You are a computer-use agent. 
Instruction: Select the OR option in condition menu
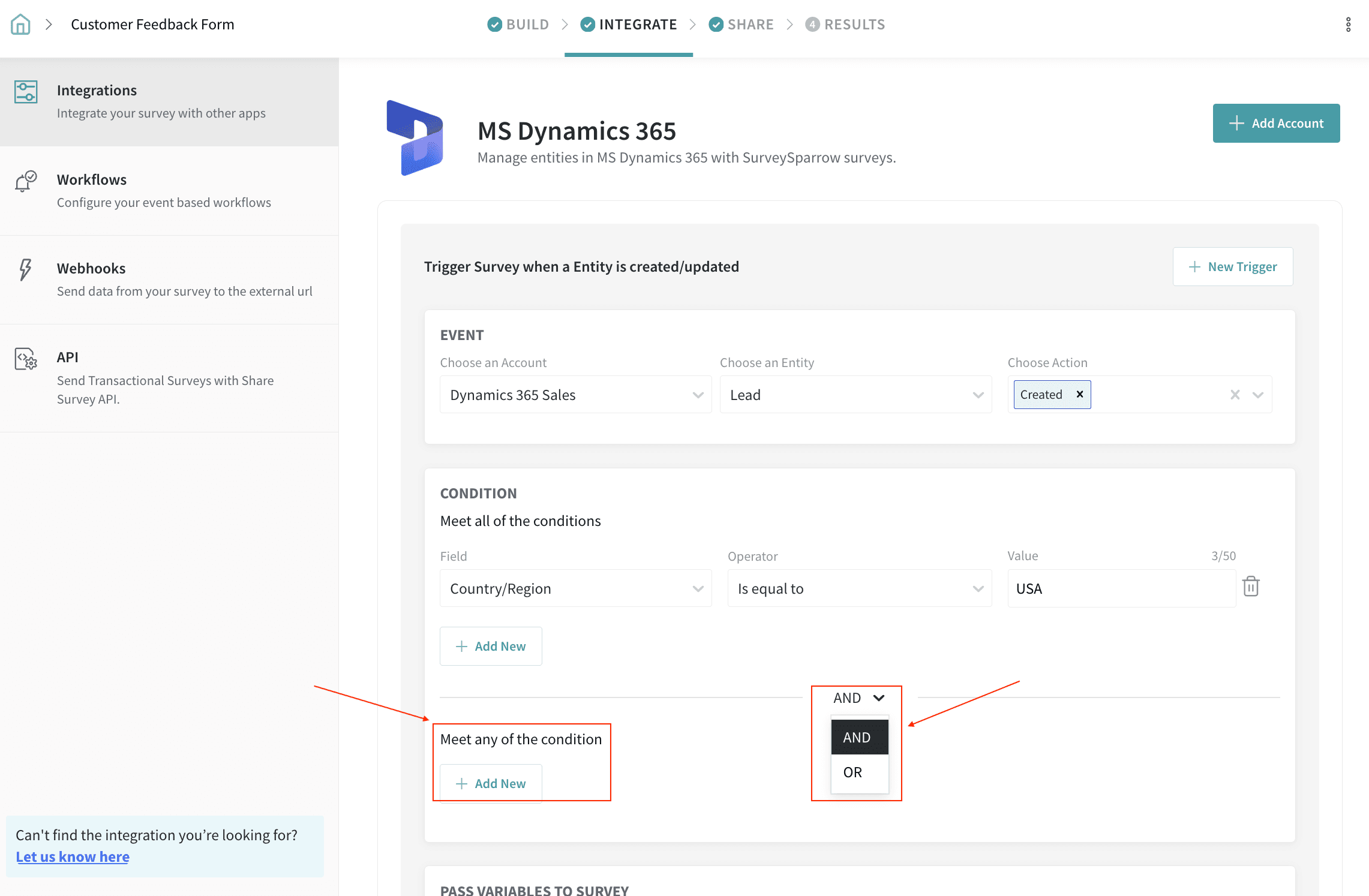[859, 772]
